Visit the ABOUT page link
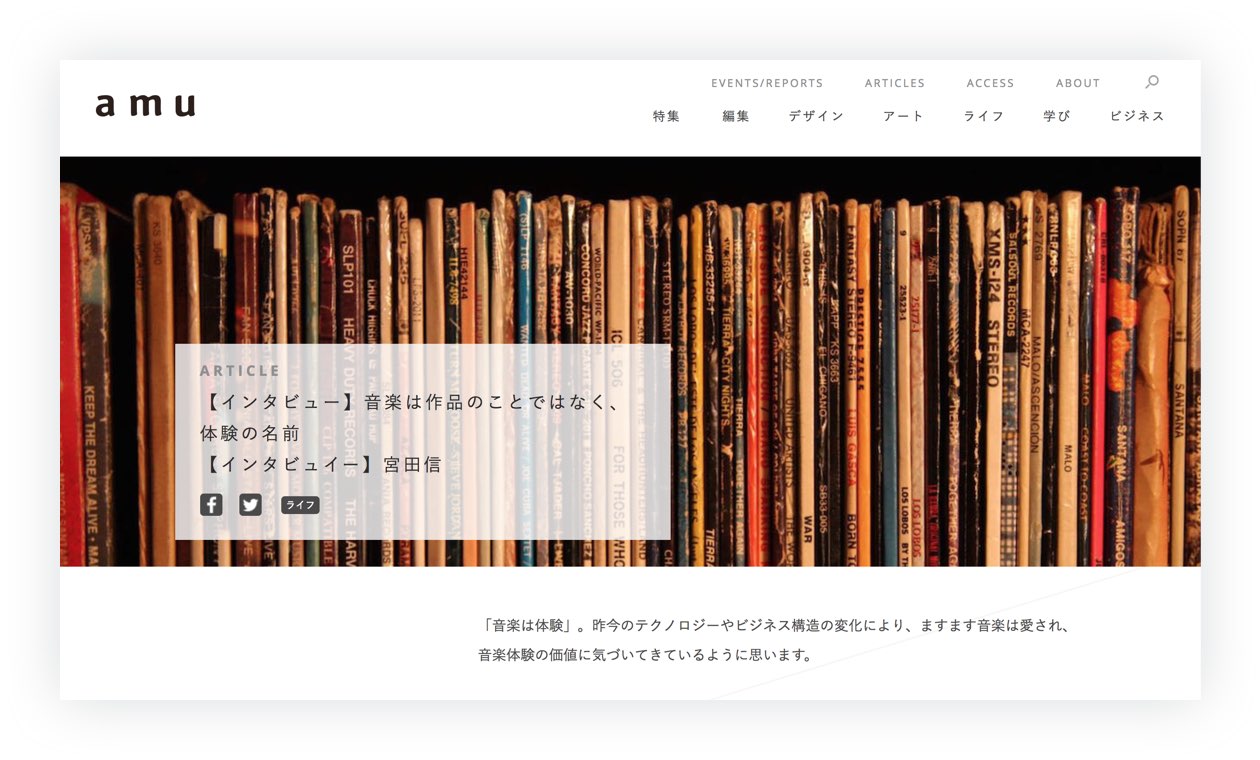 pyautogui.click(x=1078, y=83)
